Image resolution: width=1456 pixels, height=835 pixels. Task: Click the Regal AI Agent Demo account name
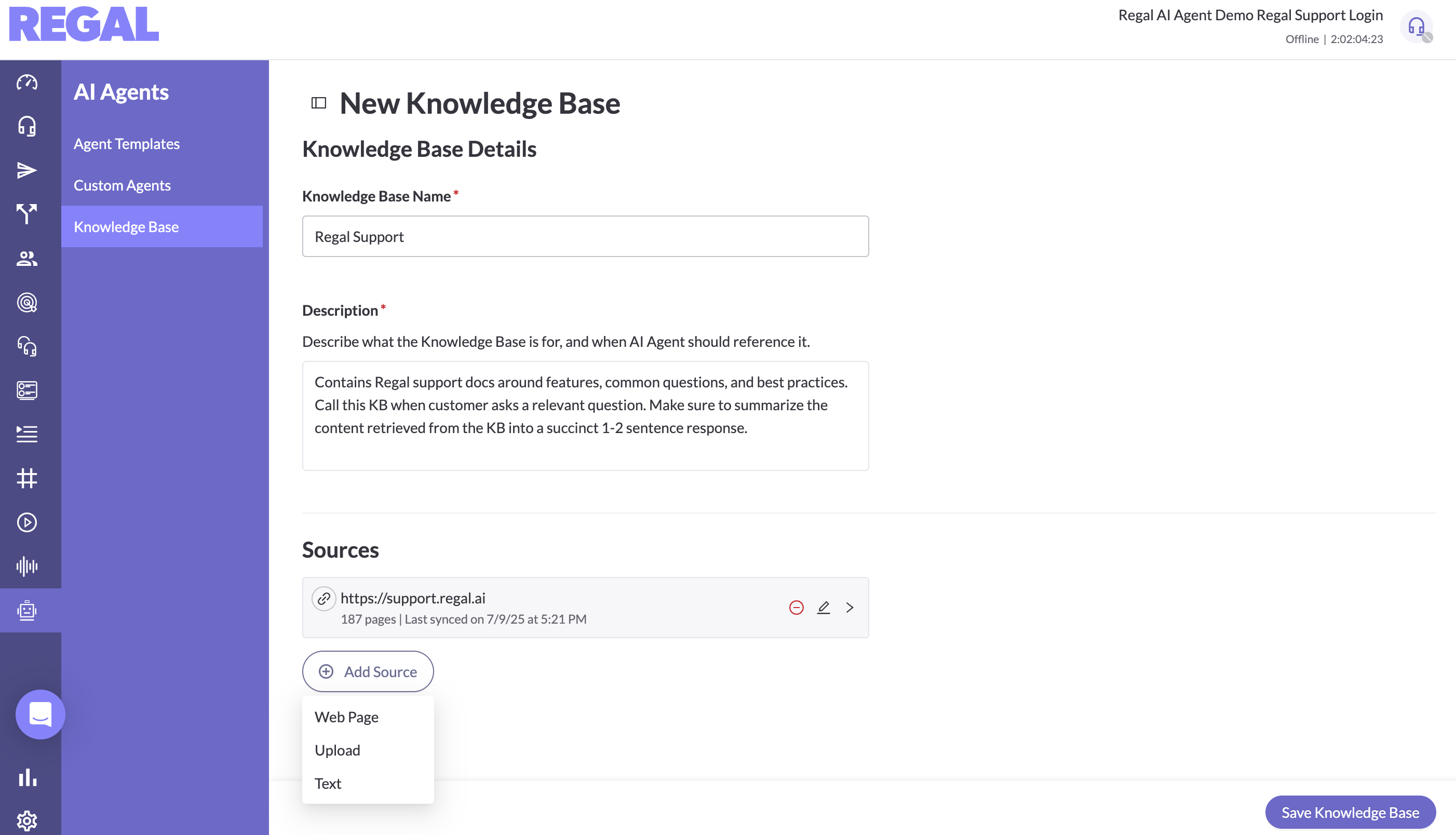pyautogui.click(x=1250, y=15)
